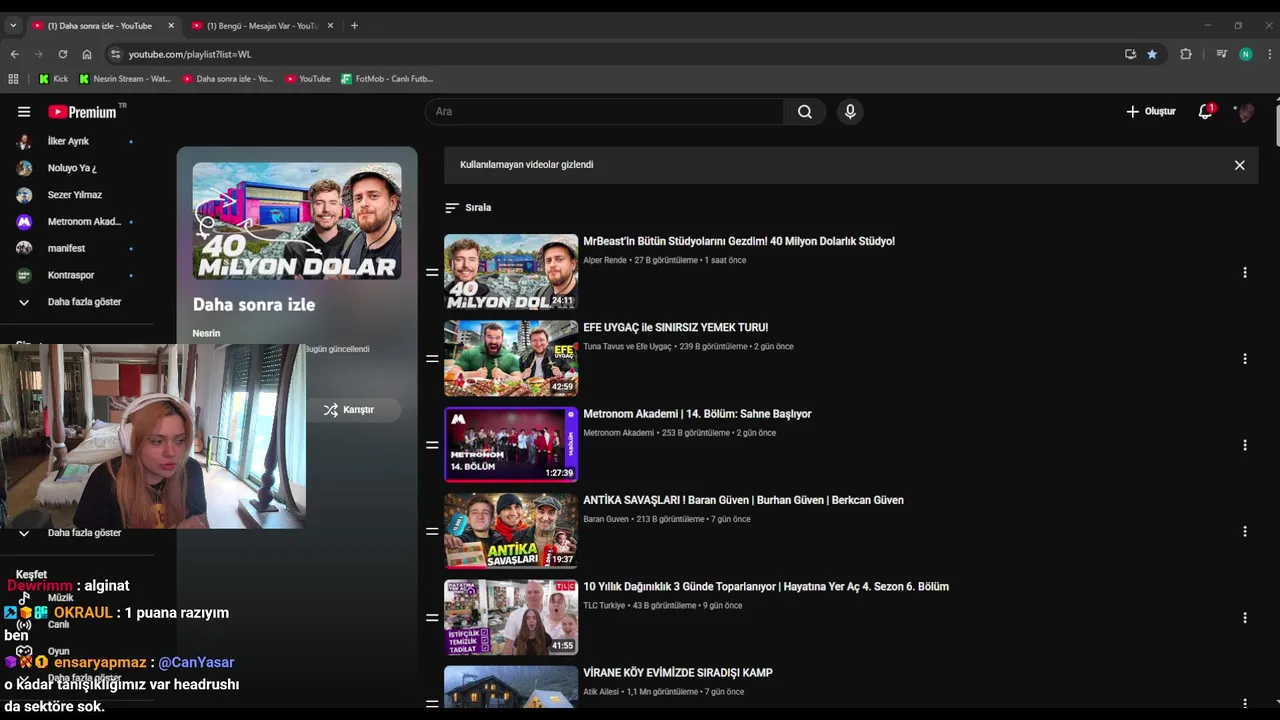Open the FotMob bookmark
Viewport: 1280px width, 720px height.
pos(387,79)
